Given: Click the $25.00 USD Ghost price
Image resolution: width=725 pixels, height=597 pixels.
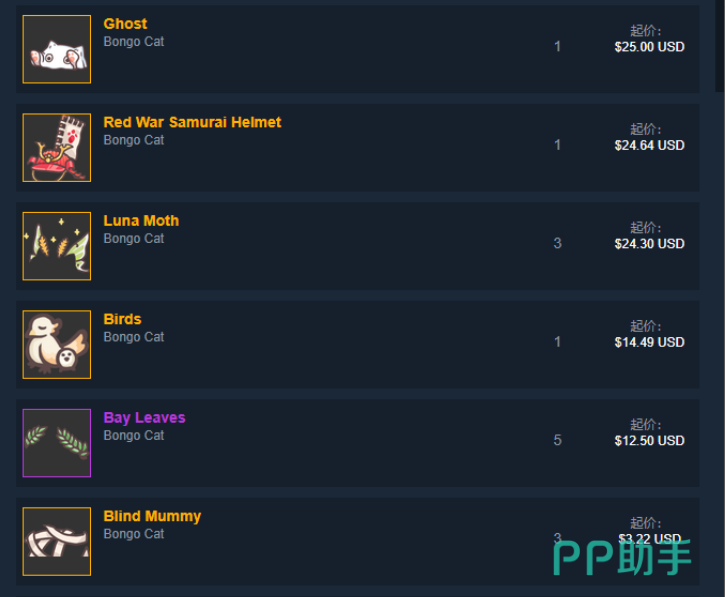Looking at the screenshot, I should 649,47.
